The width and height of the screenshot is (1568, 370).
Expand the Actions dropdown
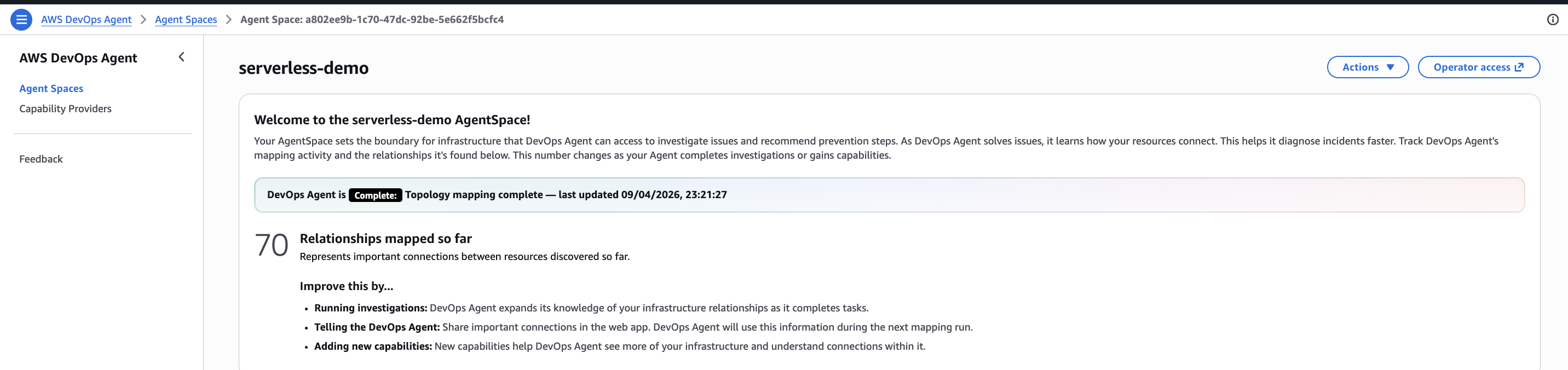click(x=1367, y=67)
